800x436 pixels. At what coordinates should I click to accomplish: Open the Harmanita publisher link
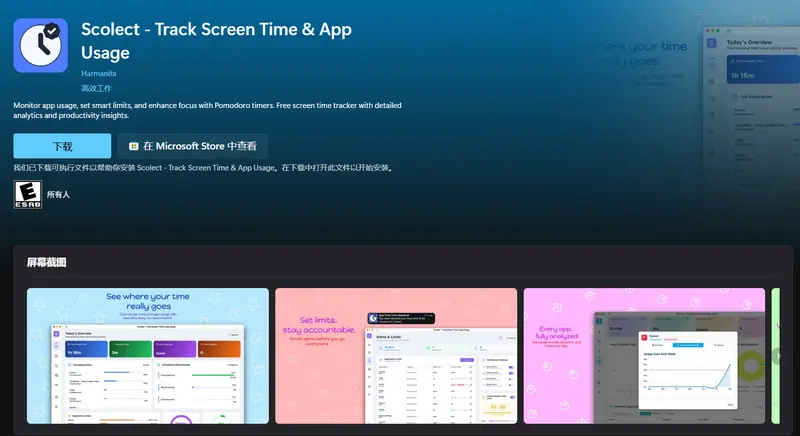(x=98, y=73)
